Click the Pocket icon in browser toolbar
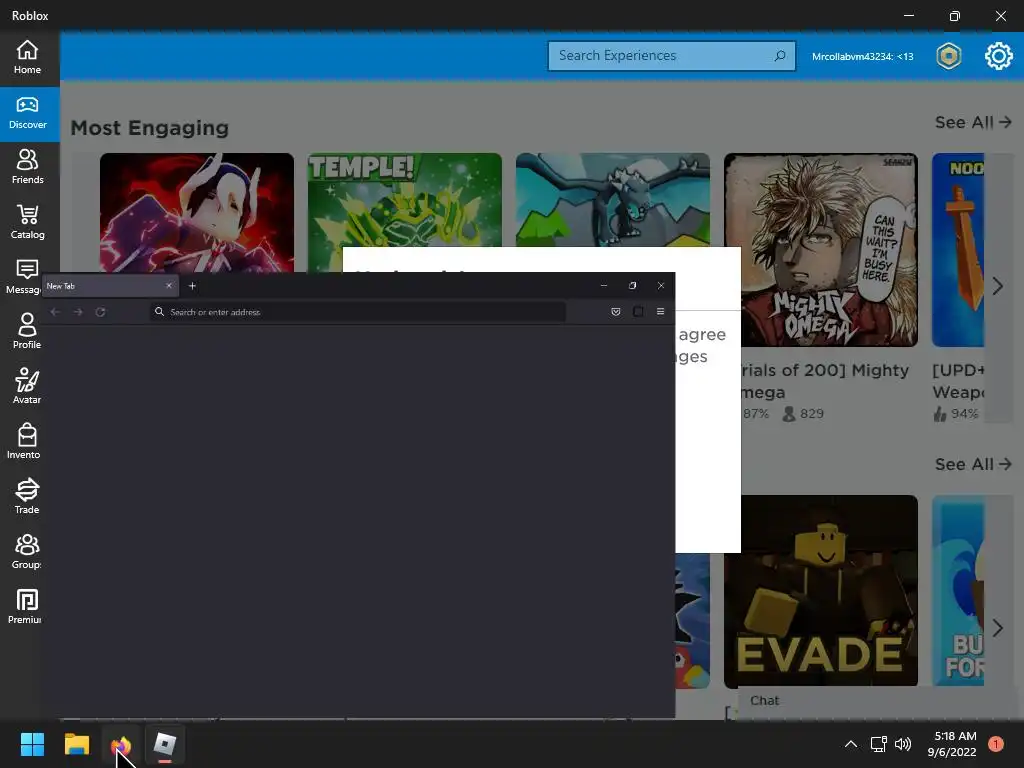 (615, 312)
